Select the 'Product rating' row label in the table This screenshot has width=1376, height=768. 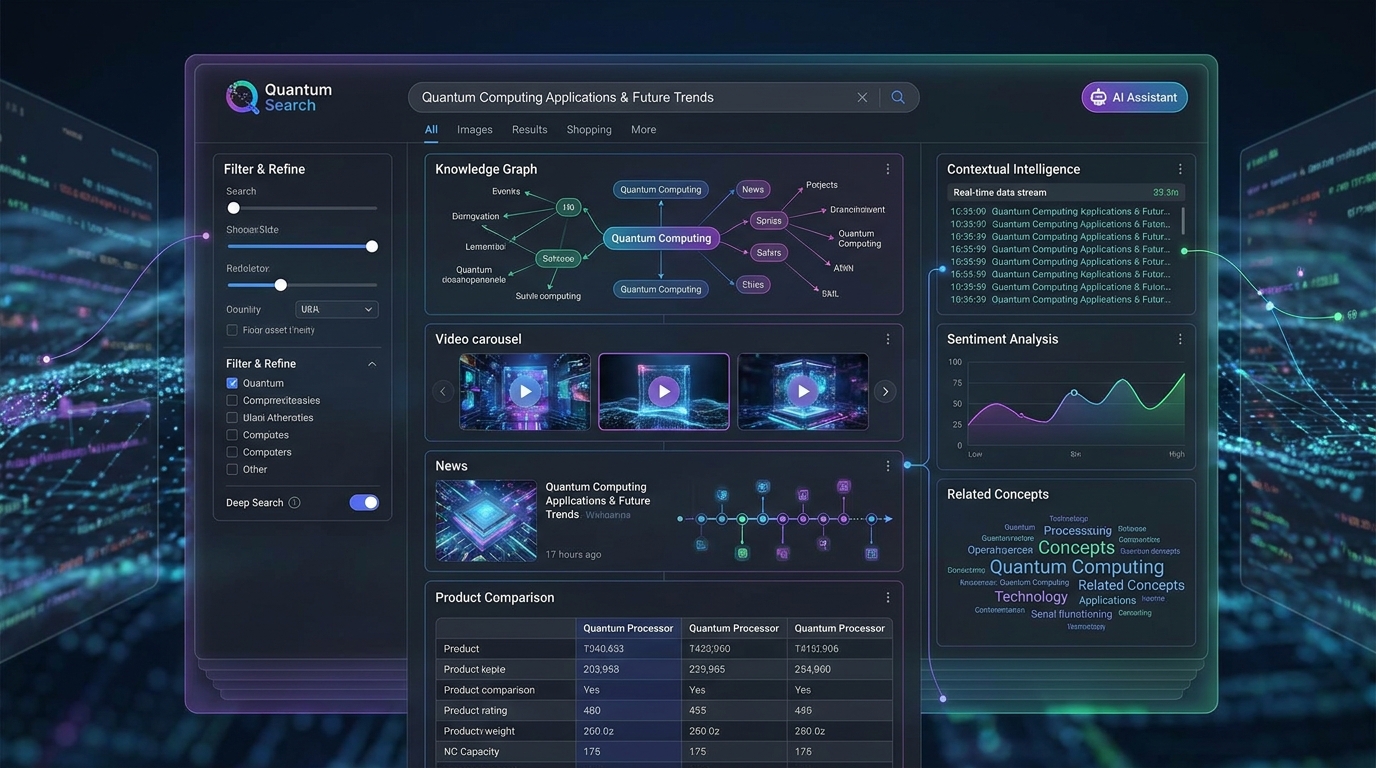(x=476, y=710)
